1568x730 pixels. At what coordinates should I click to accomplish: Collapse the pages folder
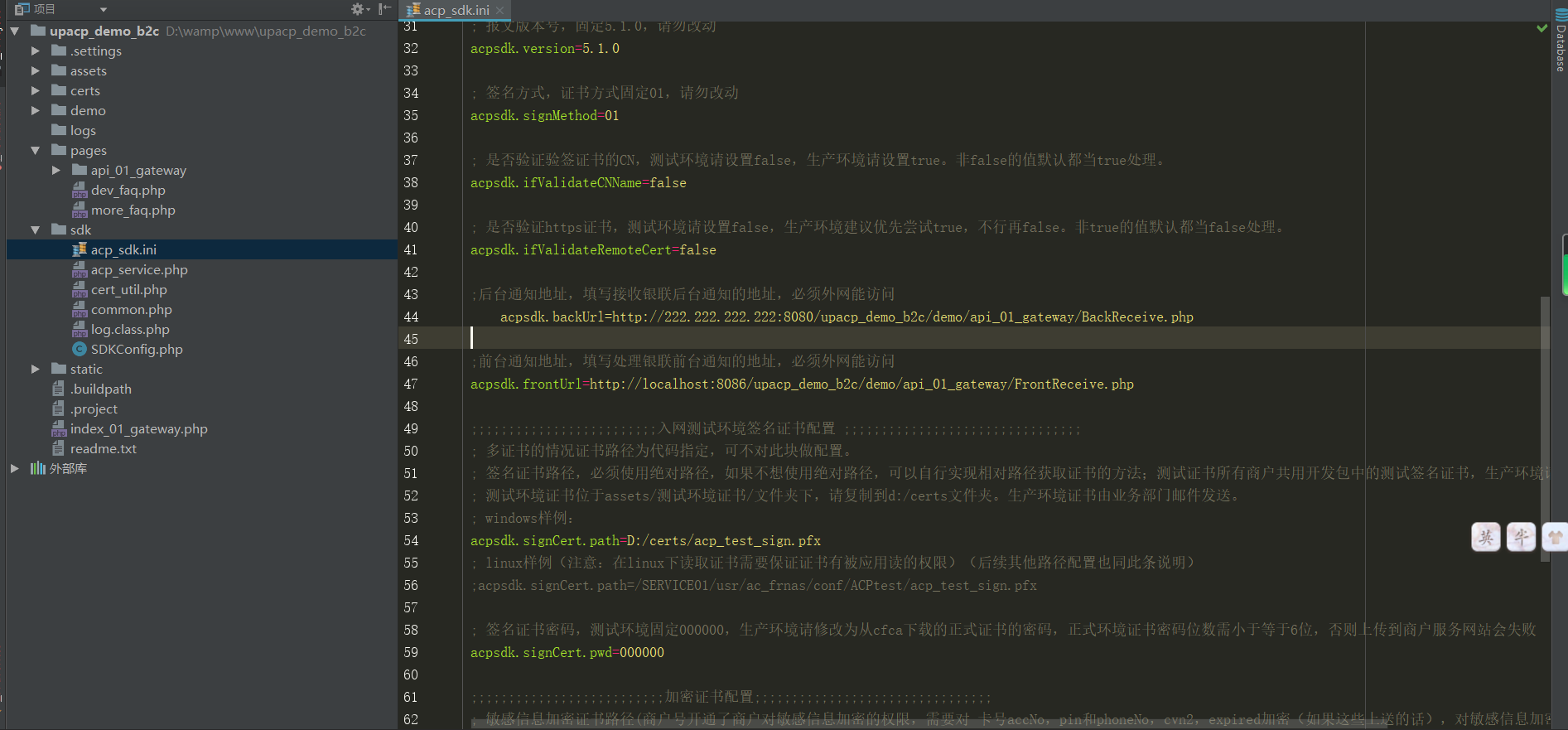click(35, 151)
